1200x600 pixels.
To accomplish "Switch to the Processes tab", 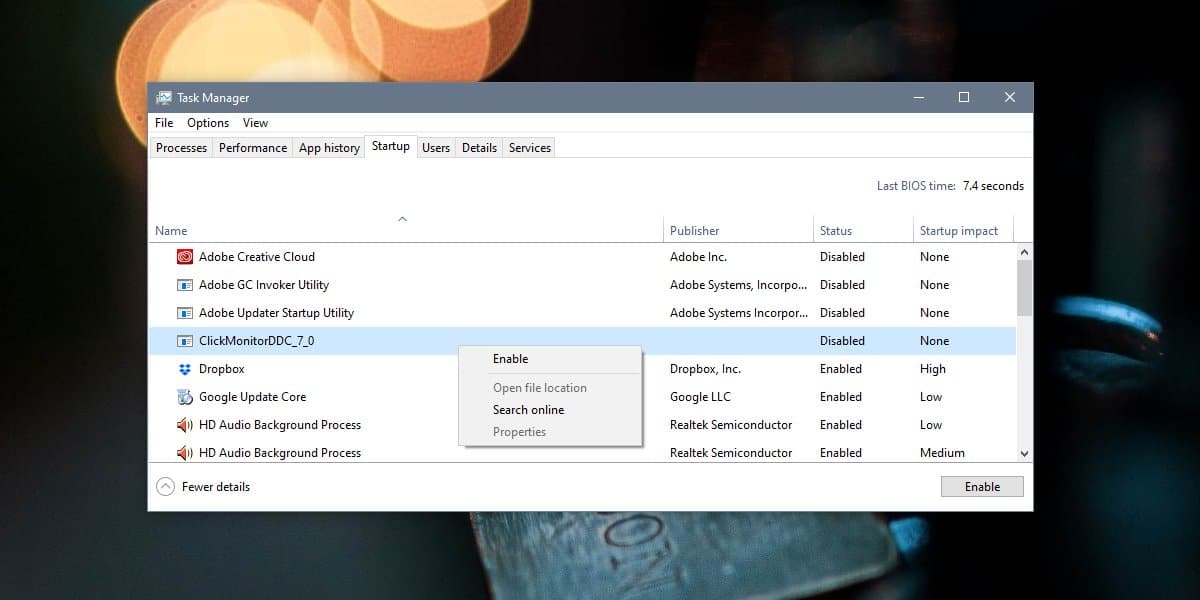I will [x=181, y=148].
